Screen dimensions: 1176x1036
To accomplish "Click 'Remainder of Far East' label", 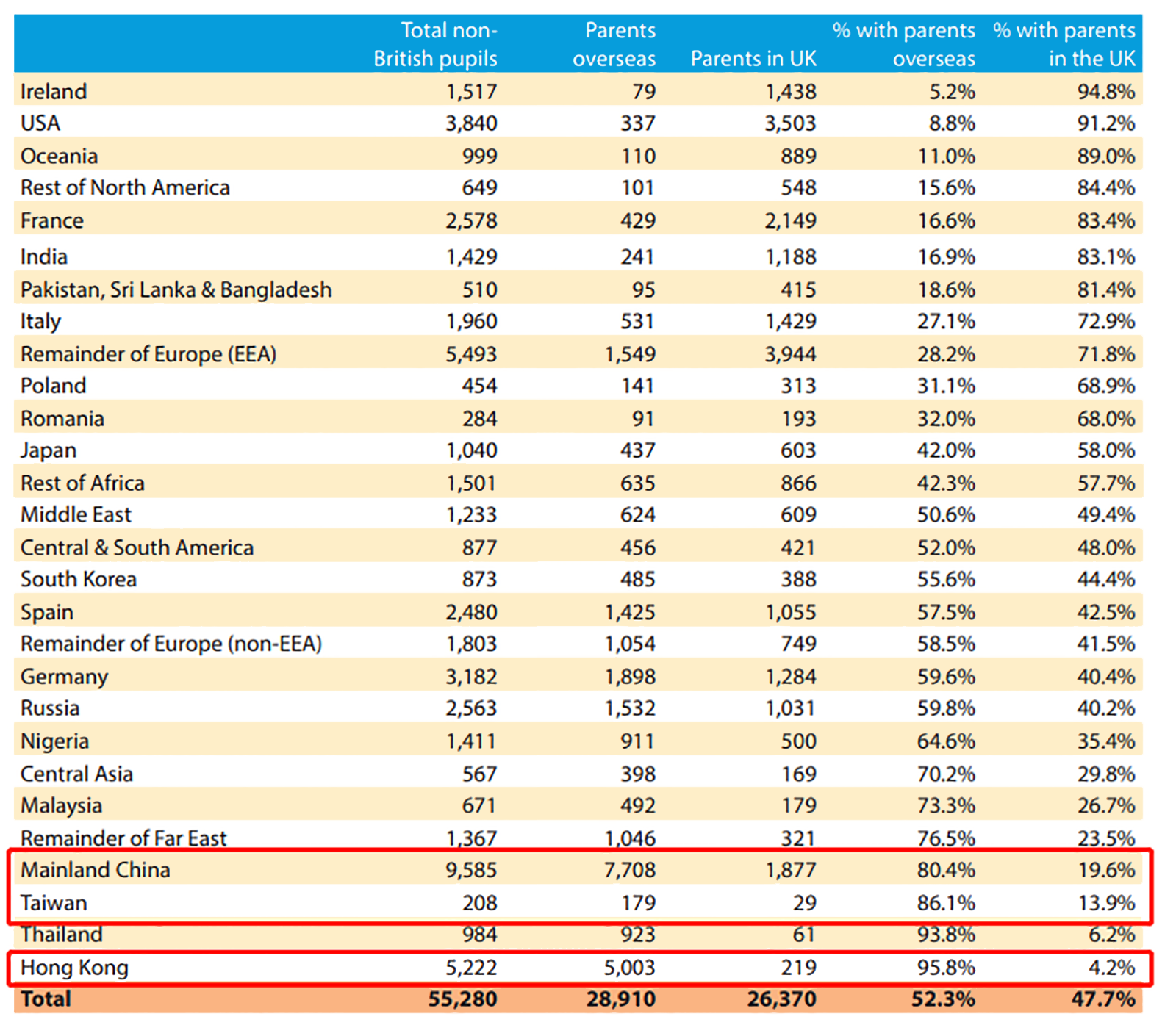I will [x=123, y=838].
